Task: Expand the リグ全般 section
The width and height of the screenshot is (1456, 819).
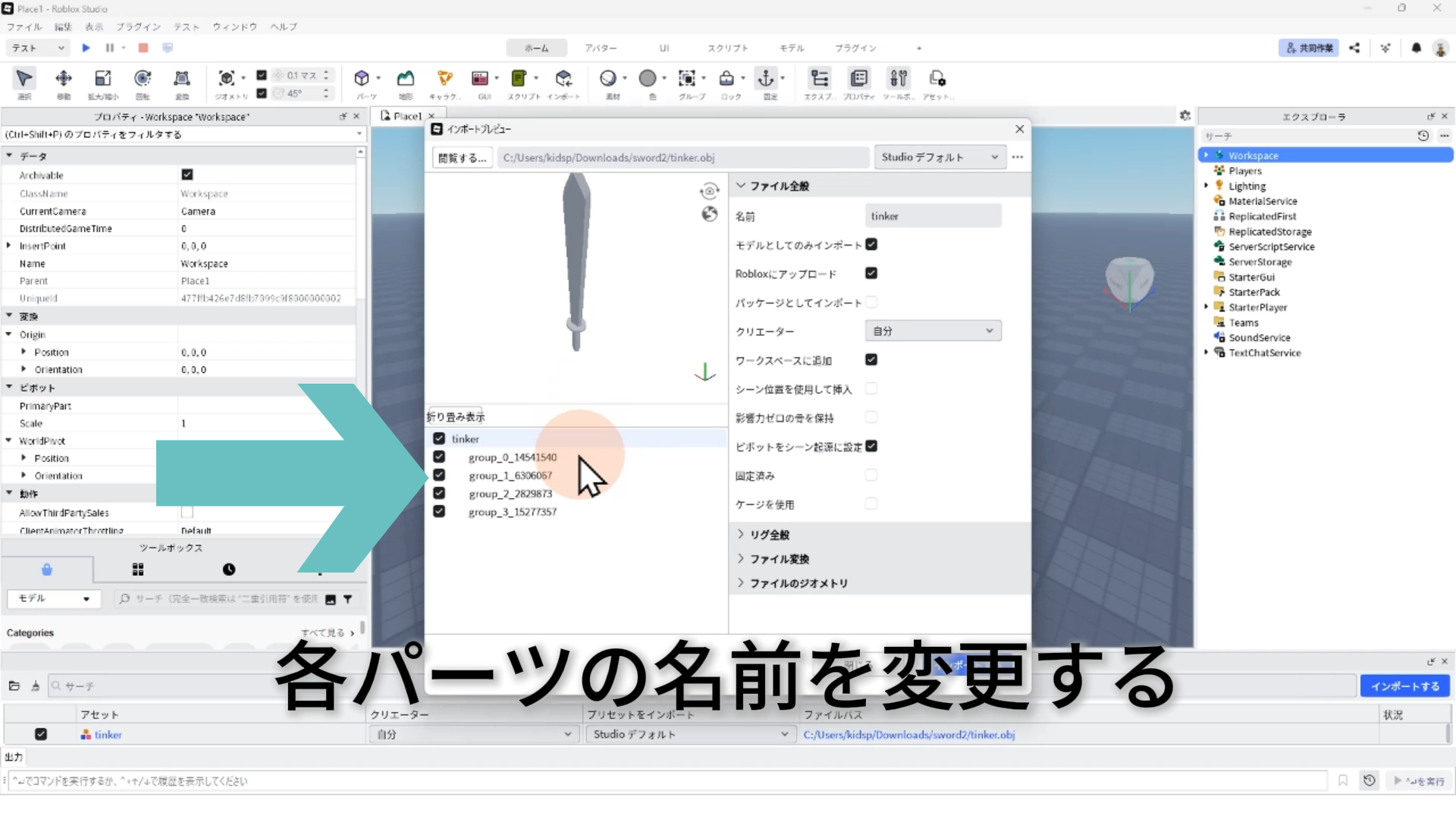Action: (769, 535)
